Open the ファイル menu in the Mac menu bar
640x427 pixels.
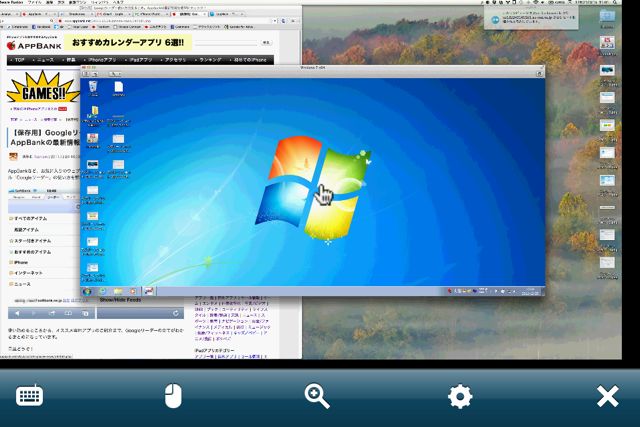click(x=35, y=2)
